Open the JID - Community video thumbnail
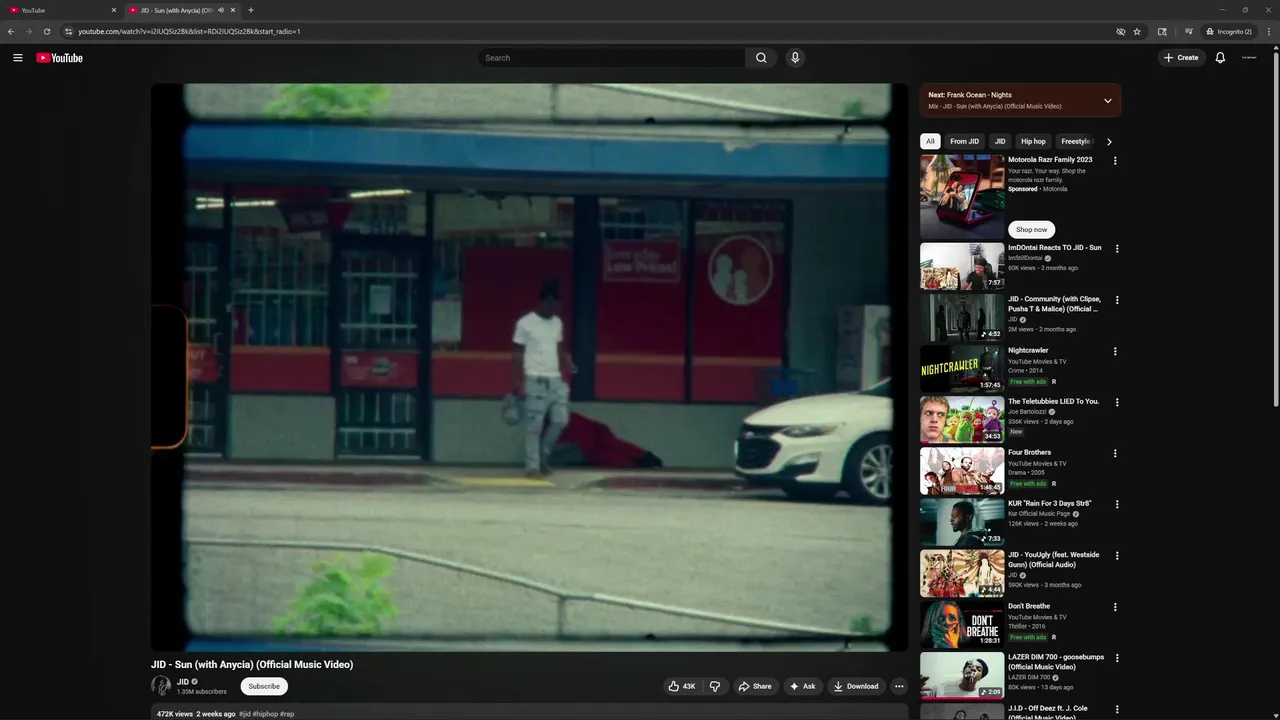 962,317
